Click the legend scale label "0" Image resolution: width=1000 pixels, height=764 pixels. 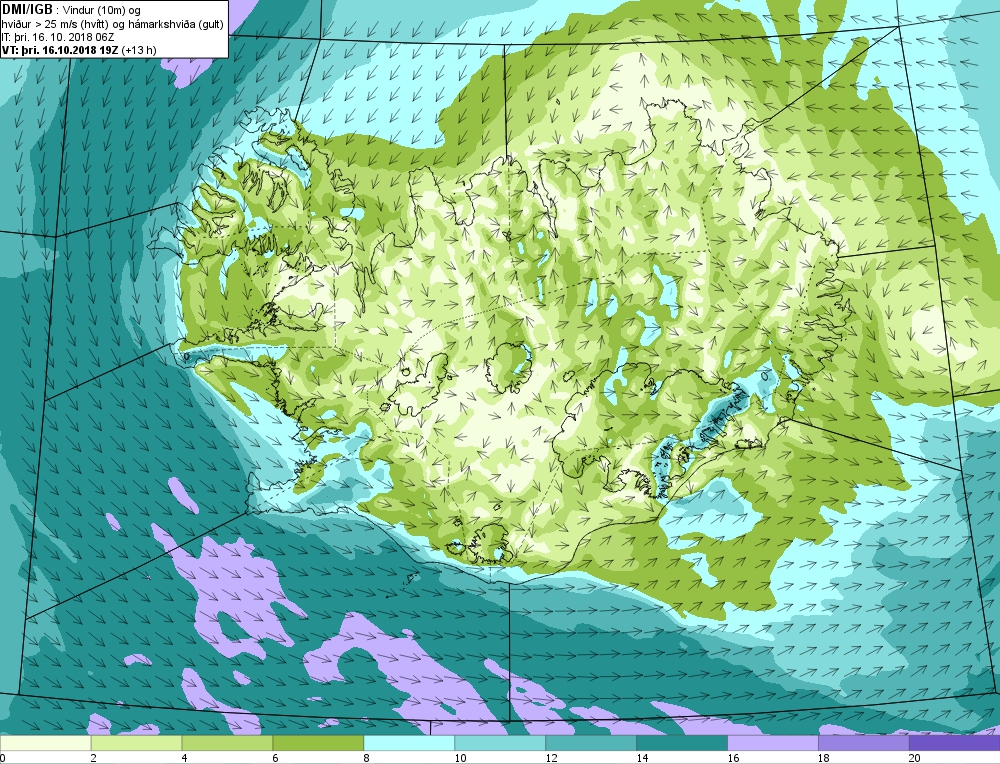click(x=3, y=758)
